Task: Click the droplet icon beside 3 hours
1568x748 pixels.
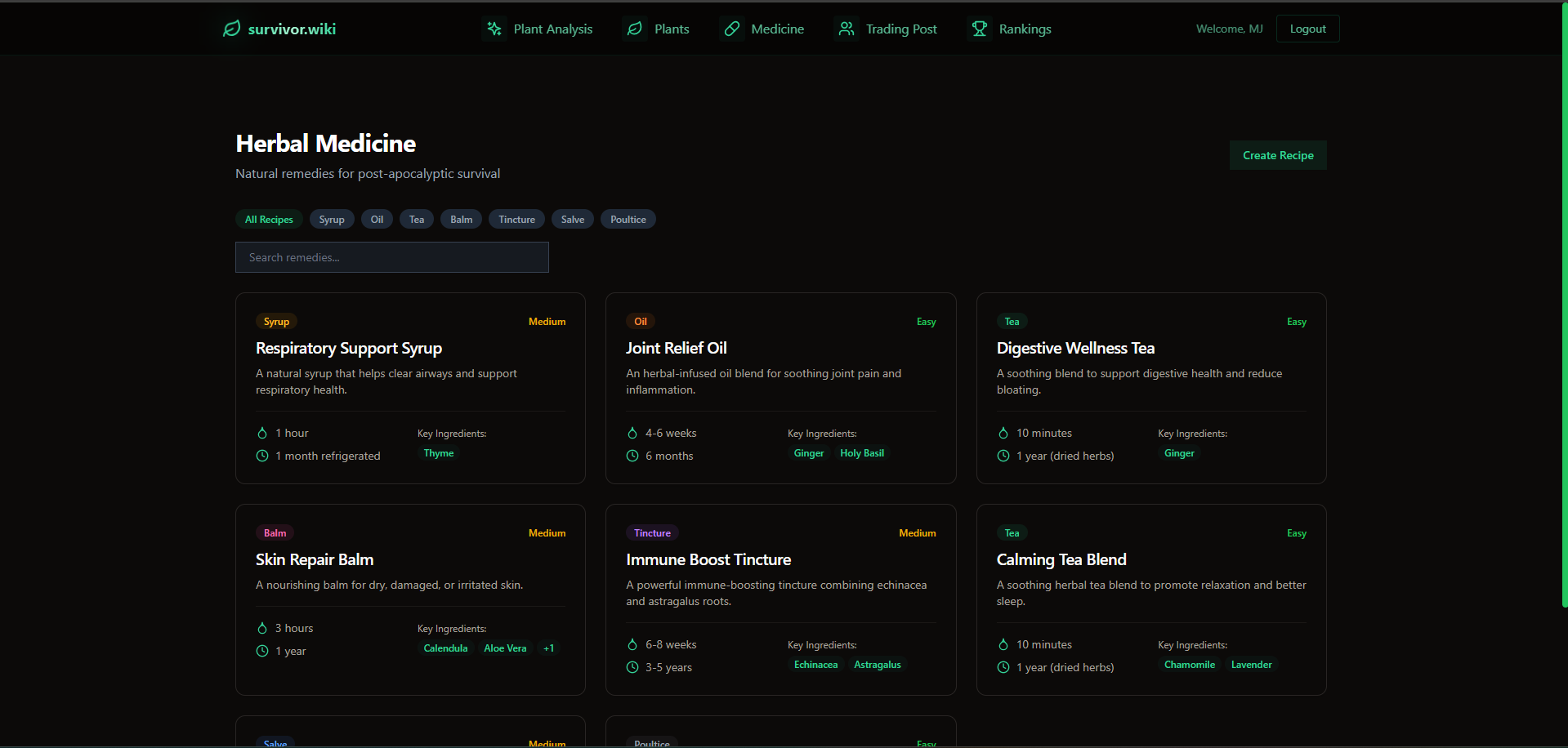Action: 262,628
